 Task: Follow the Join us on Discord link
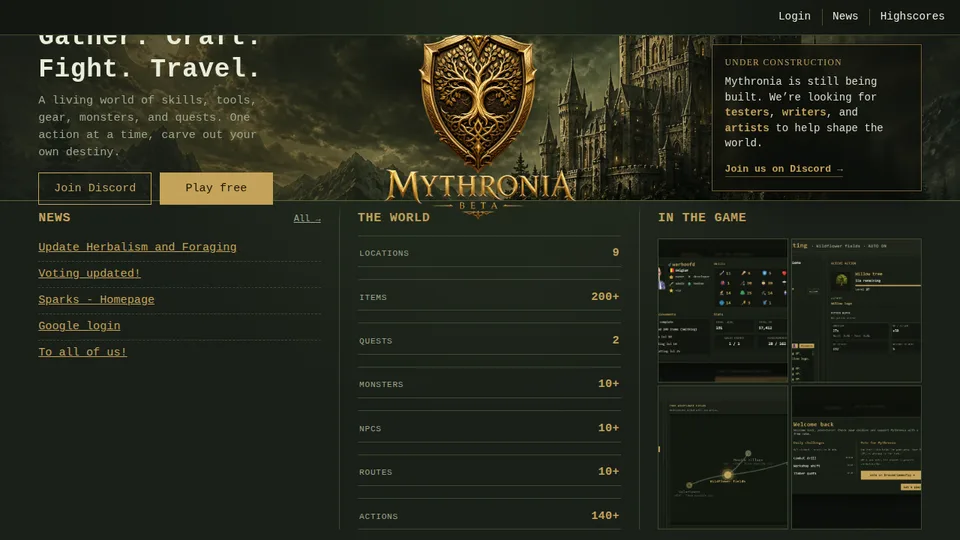point(784,169)
